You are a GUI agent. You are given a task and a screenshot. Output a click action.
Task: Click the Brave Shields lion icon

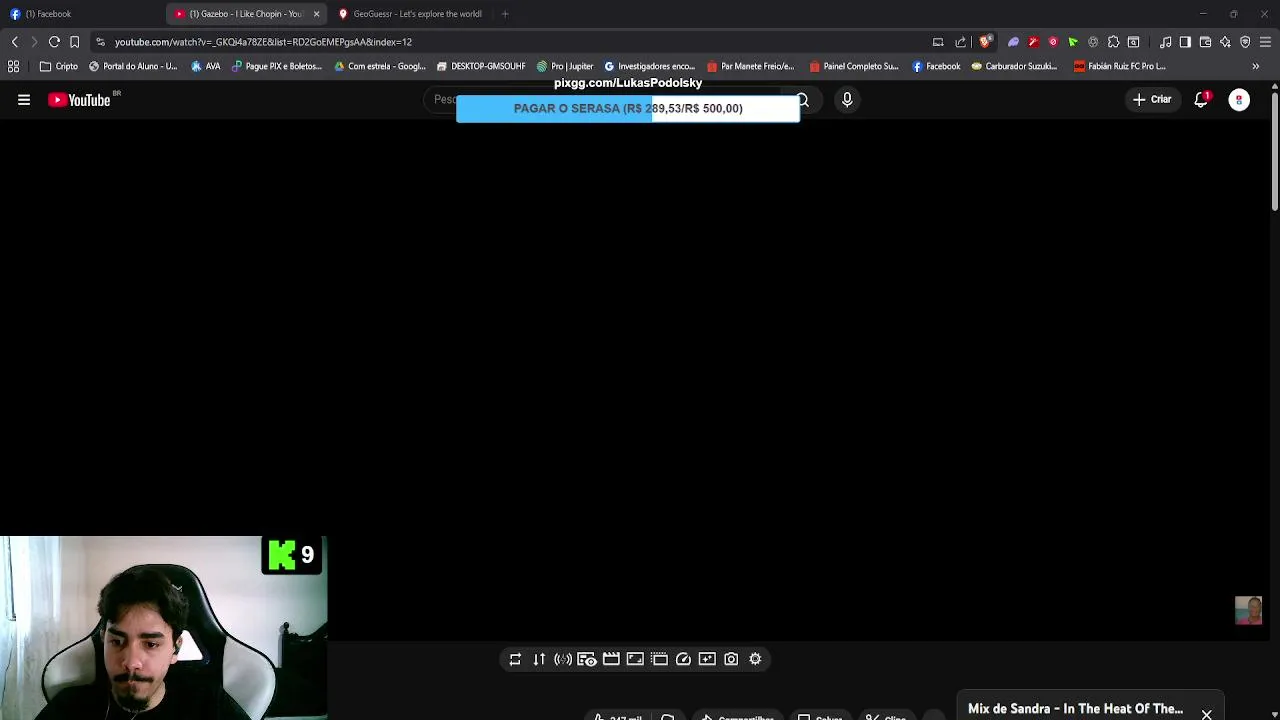(x=985, y=42)
